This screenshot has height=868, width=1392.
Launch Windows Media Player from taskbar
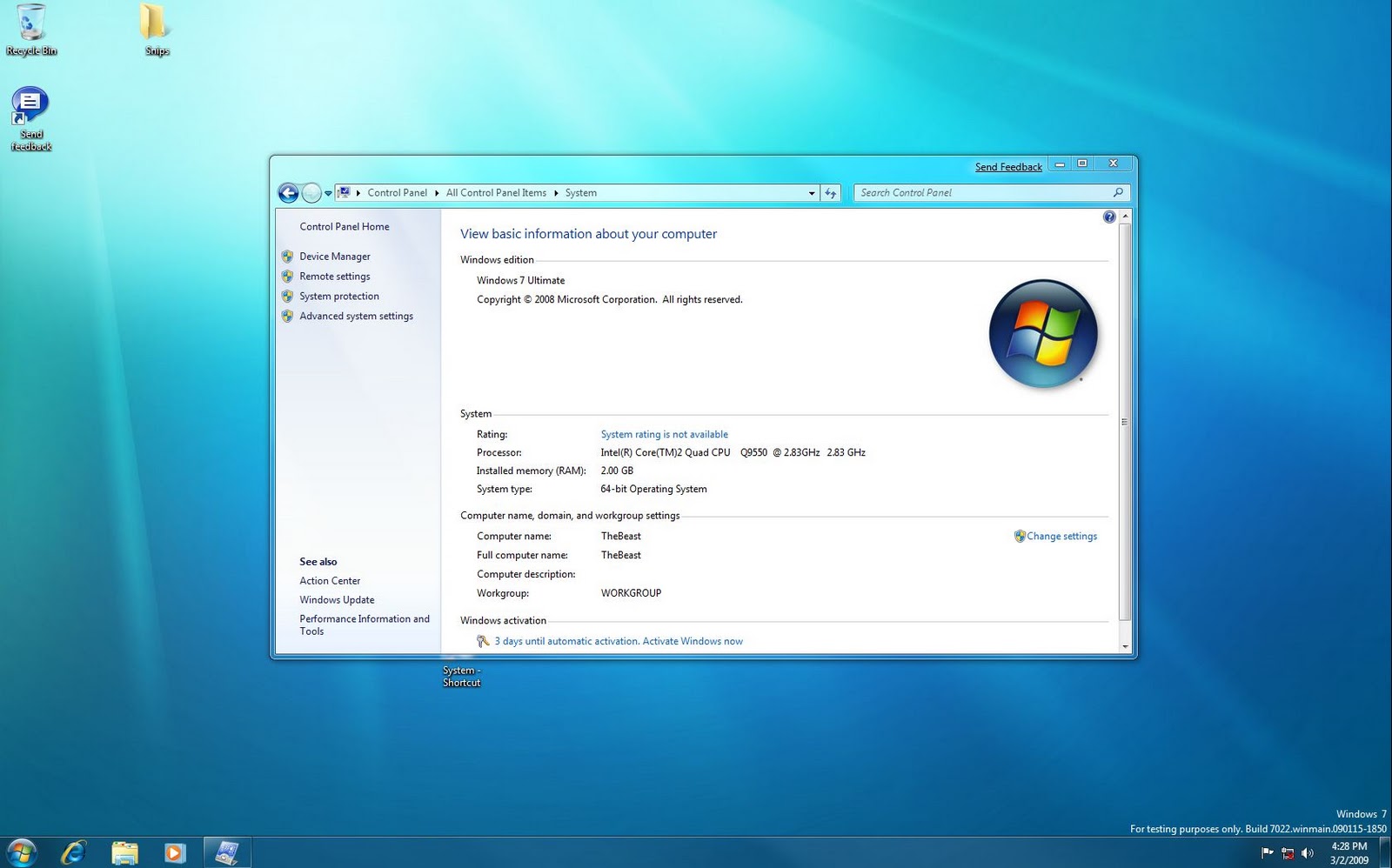pyautogui.click(x=175, y=852)
